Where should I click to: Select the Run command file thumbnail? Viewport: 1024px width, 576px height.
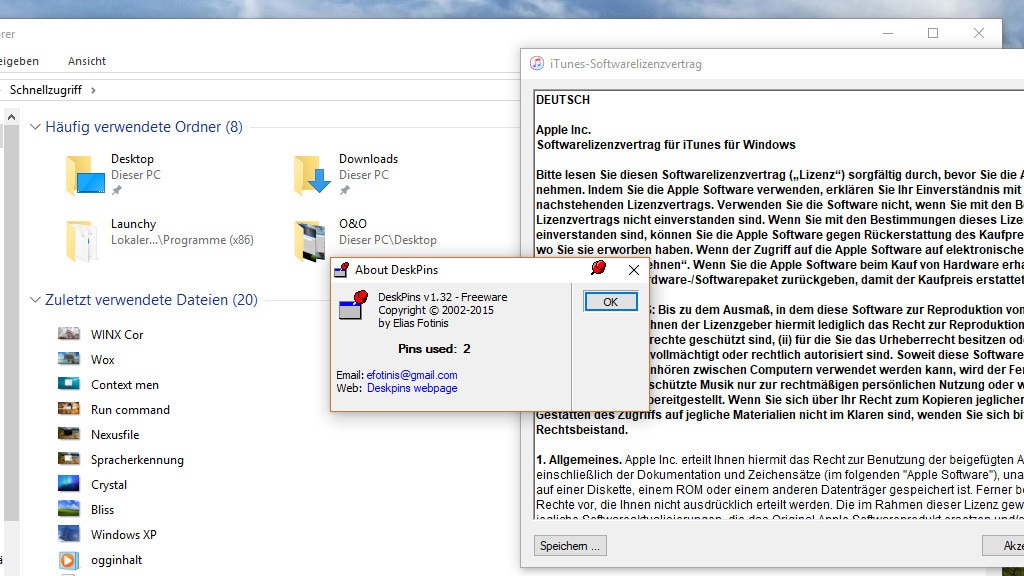pos(69,409)
